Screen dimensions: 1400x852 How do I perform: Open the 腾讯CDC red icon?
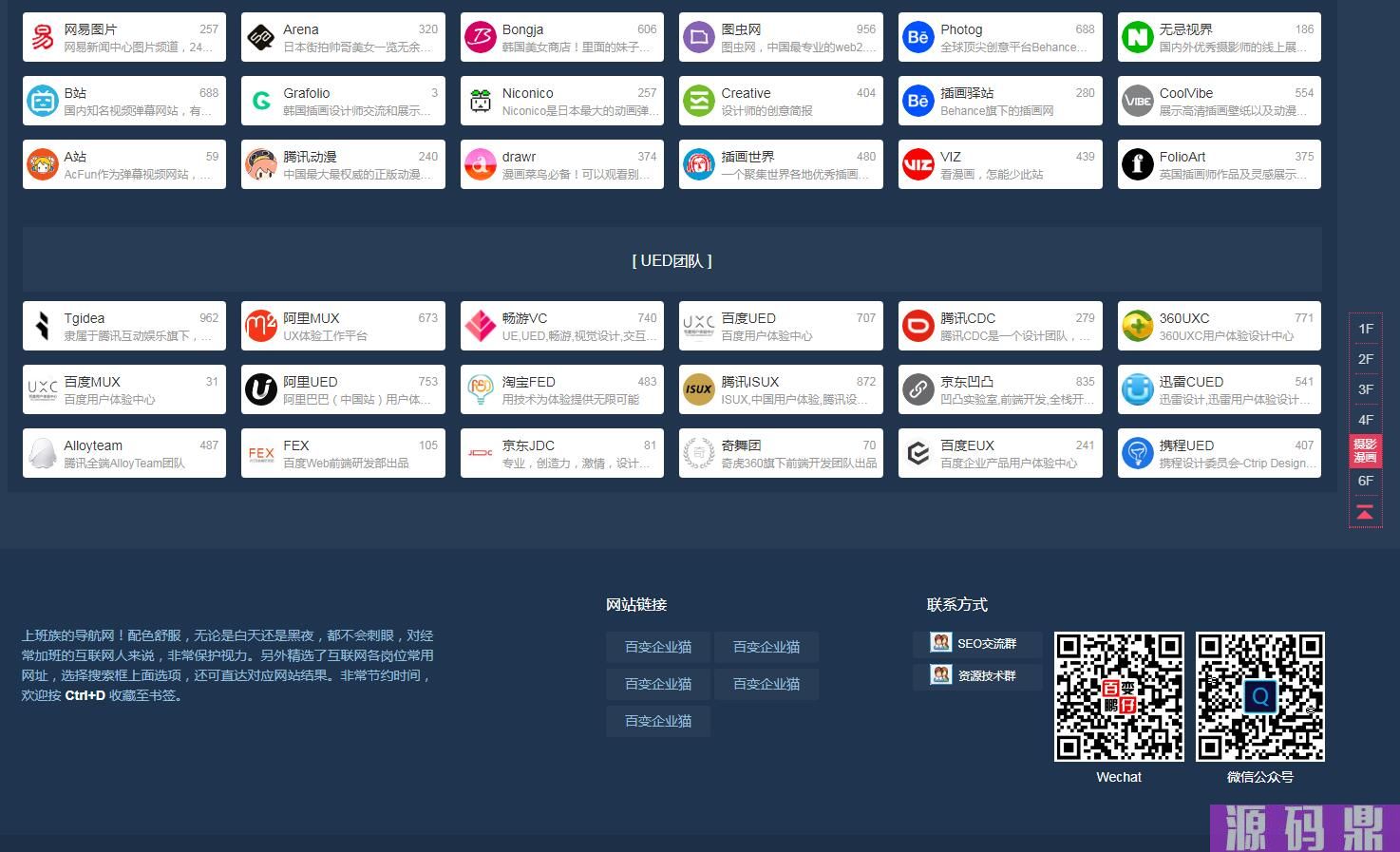[x=918, y=326]
